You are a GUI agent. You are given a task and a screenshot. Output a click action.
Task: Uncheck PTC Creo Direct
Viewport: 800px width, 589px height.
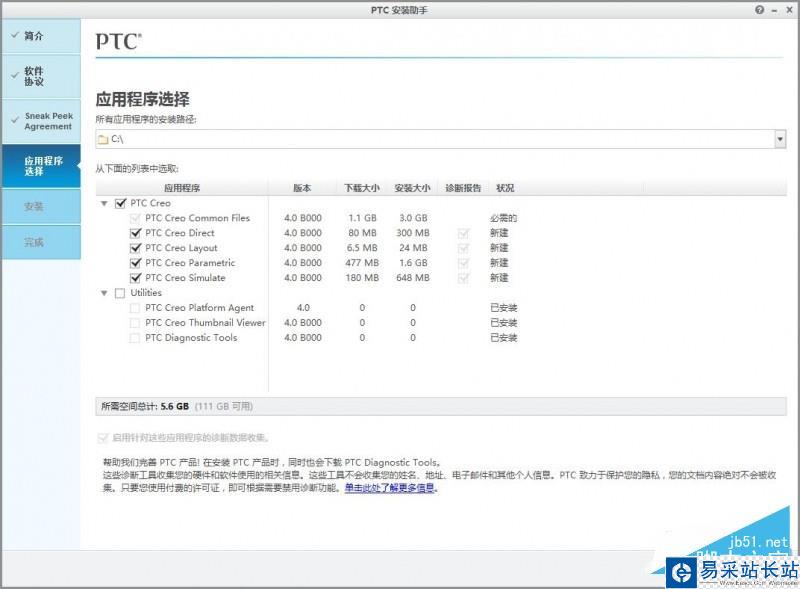coord(135,233)
